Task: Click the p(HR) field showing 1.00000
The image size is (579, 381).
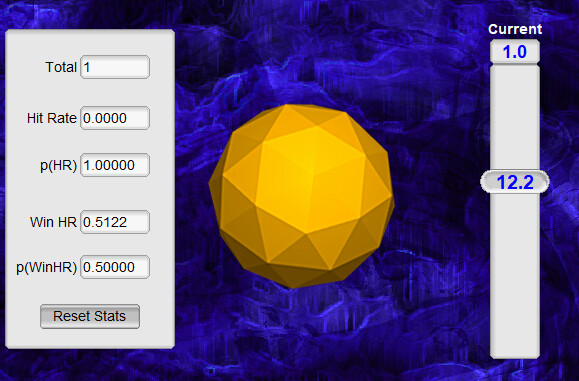Action: (x=115, y=165)
